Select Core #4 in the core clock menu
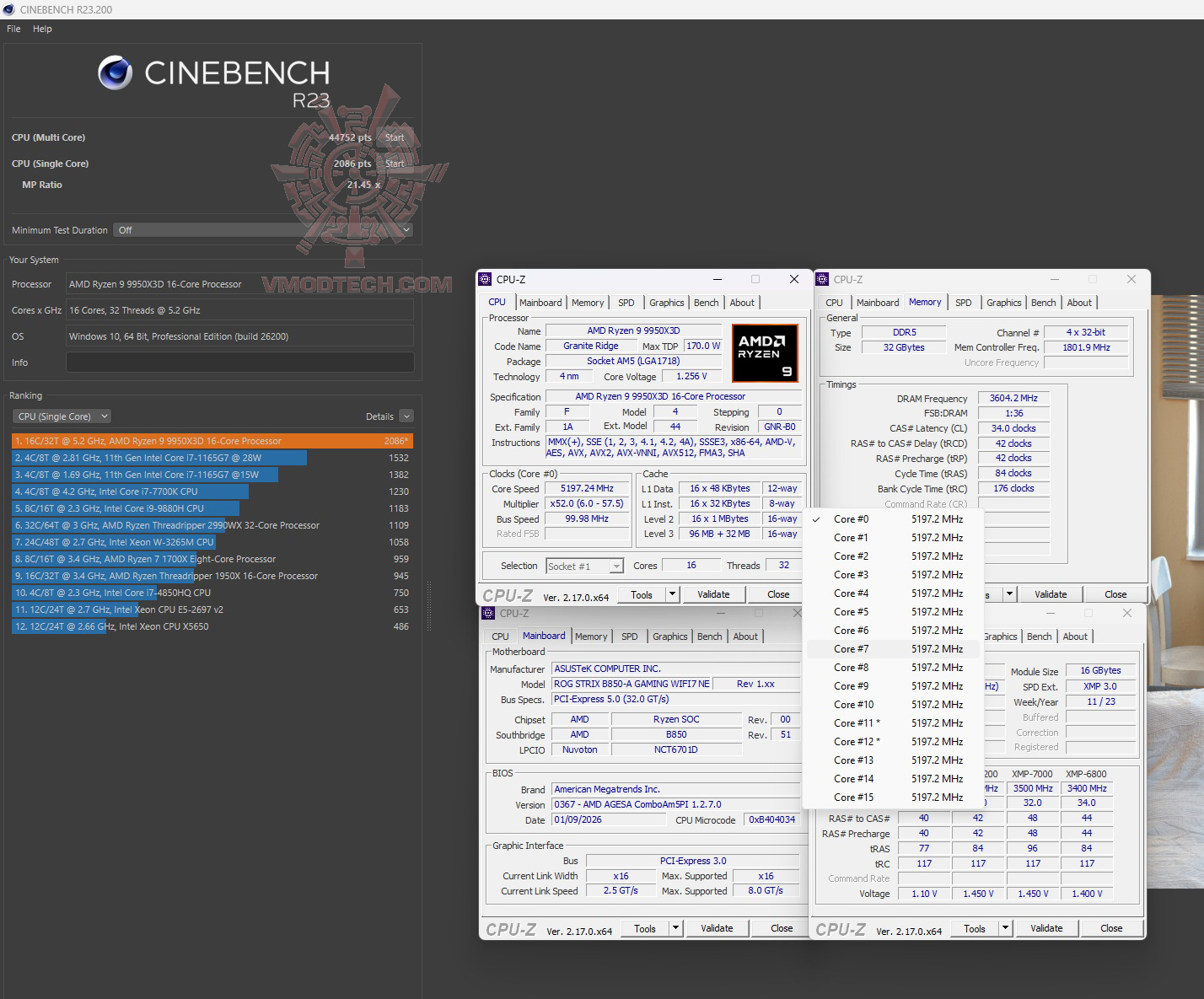The height and width of the screenshot is (999, 1204). pyautogui.click(x=893, y=593)
